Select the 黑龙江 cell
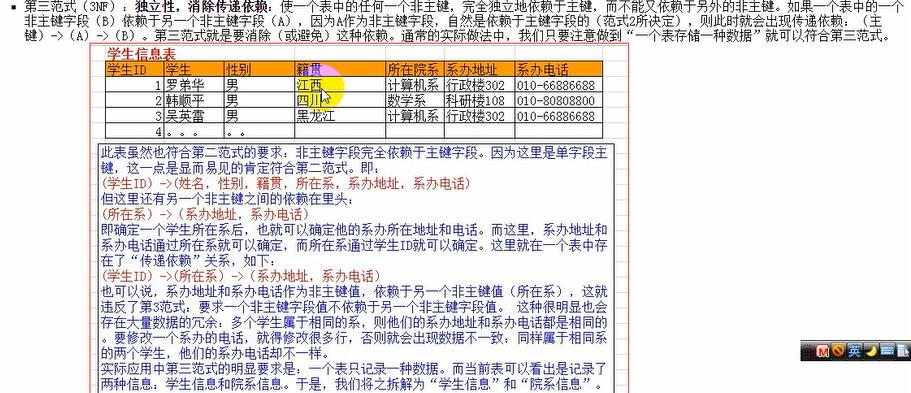Viewport: 911px width, 393px height. click(x=340, y=116)
